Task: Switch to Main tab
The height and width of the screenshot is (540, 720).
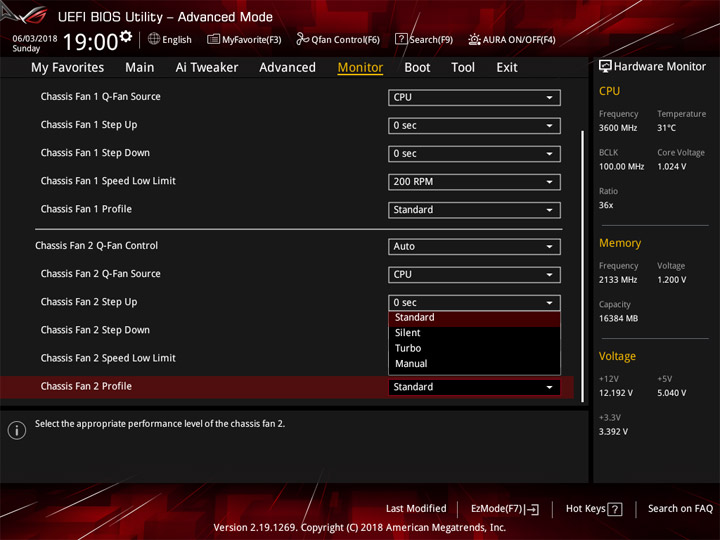Action: (140, 68)
